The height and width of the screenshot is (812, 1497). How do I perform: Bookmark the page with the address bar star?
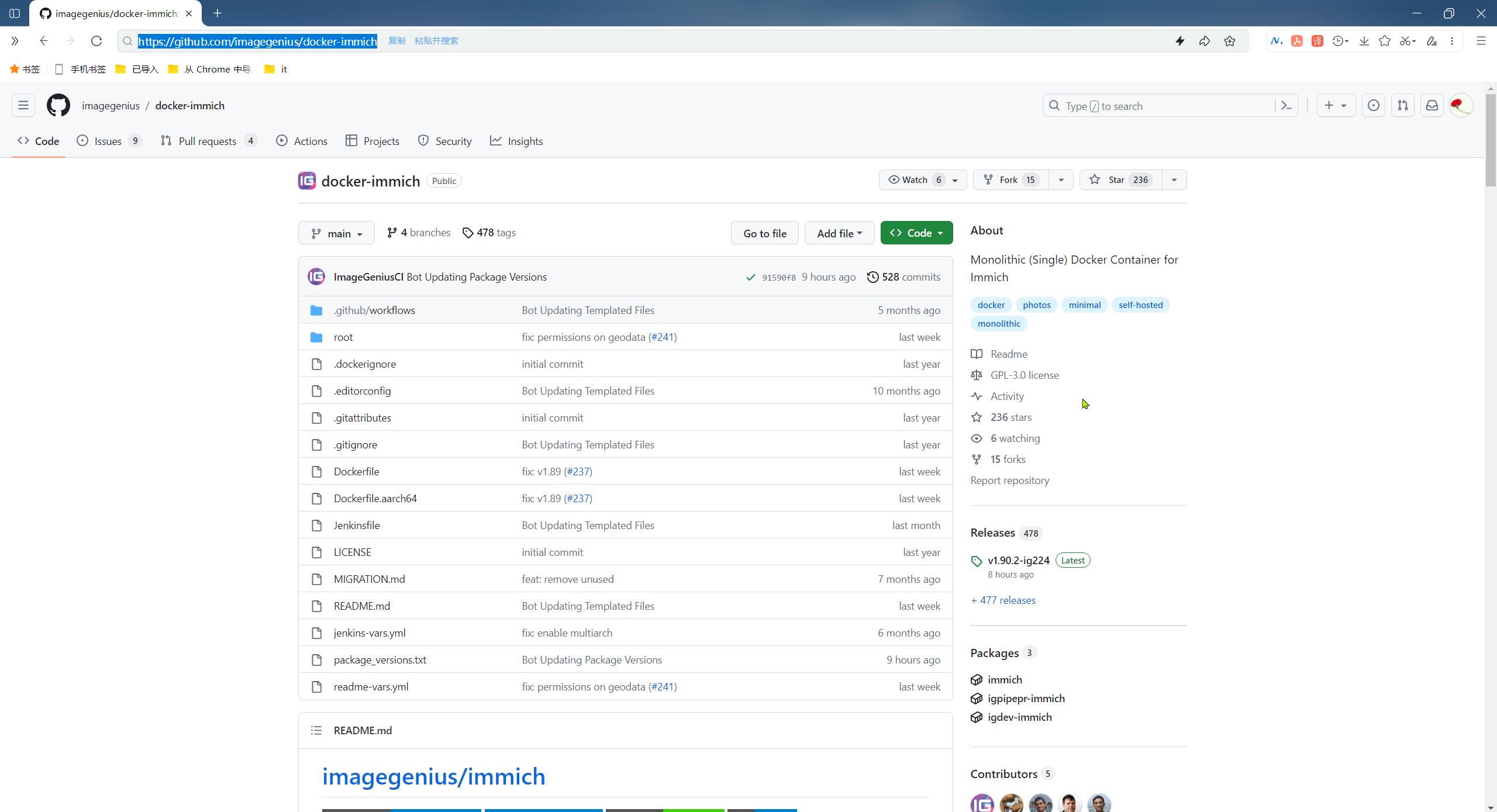coord(1230,41)
